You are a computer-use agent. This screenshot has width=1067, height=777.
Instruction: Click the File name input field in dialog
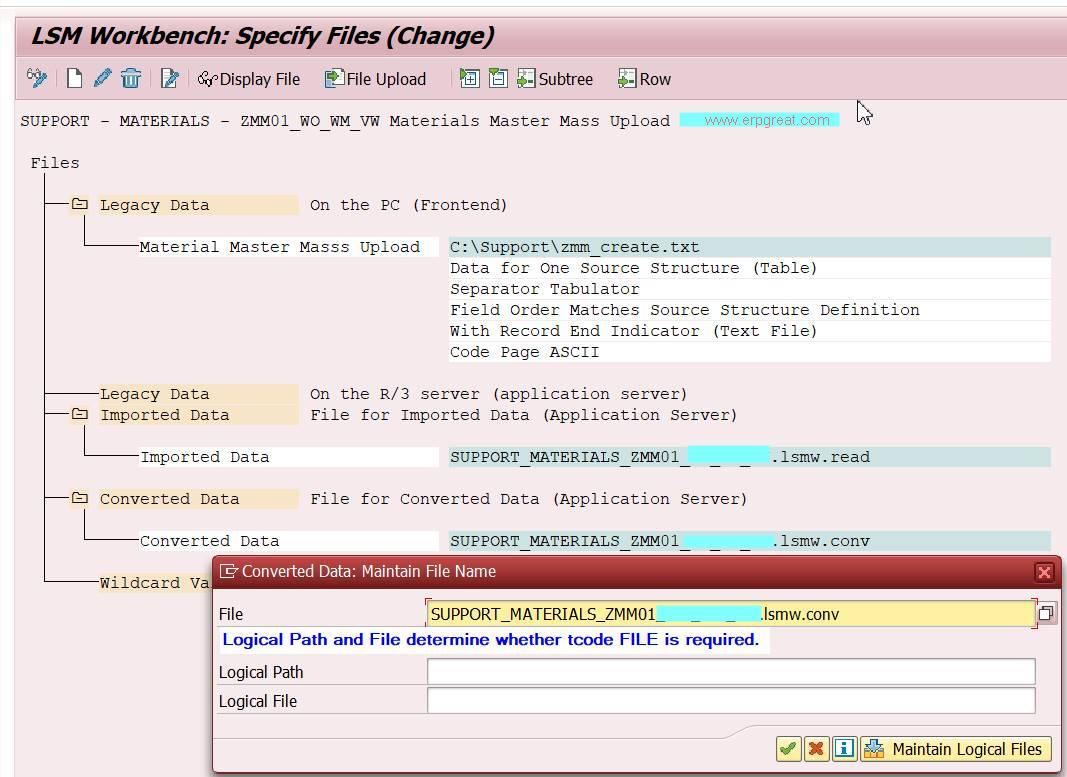tap(731, 614)
